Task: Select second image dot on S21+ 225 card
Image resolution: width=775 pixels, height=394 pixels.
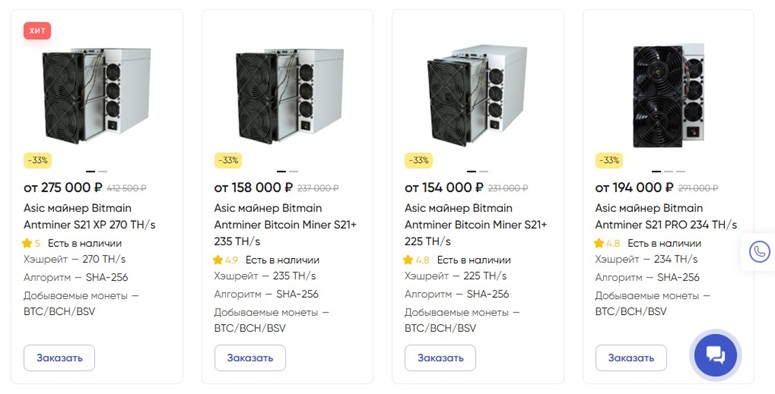Action: [x=483, y=172]
